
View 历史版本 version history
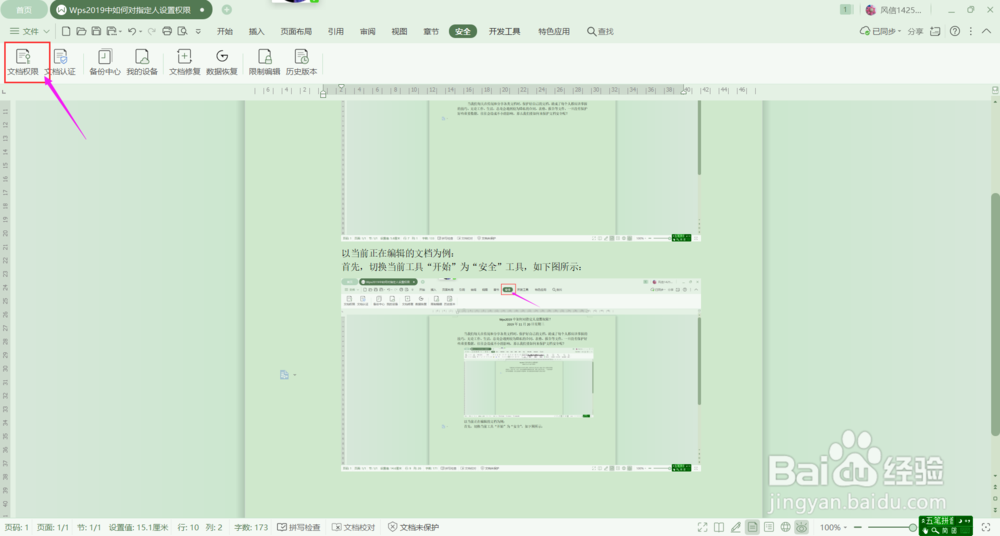pos(301,63)
